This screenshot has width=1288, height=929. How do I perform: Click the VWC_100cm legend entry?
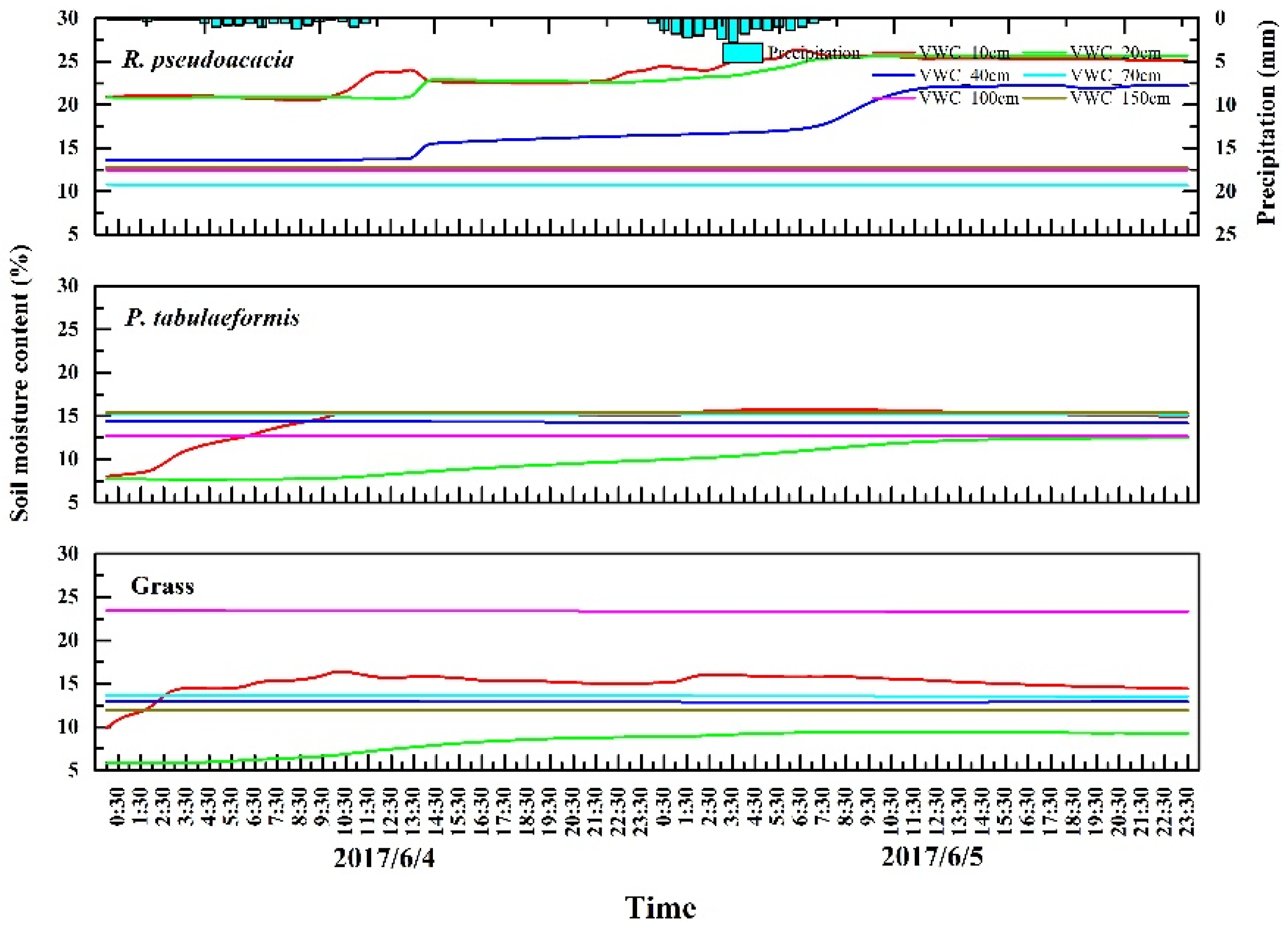(x=968, y=98)
